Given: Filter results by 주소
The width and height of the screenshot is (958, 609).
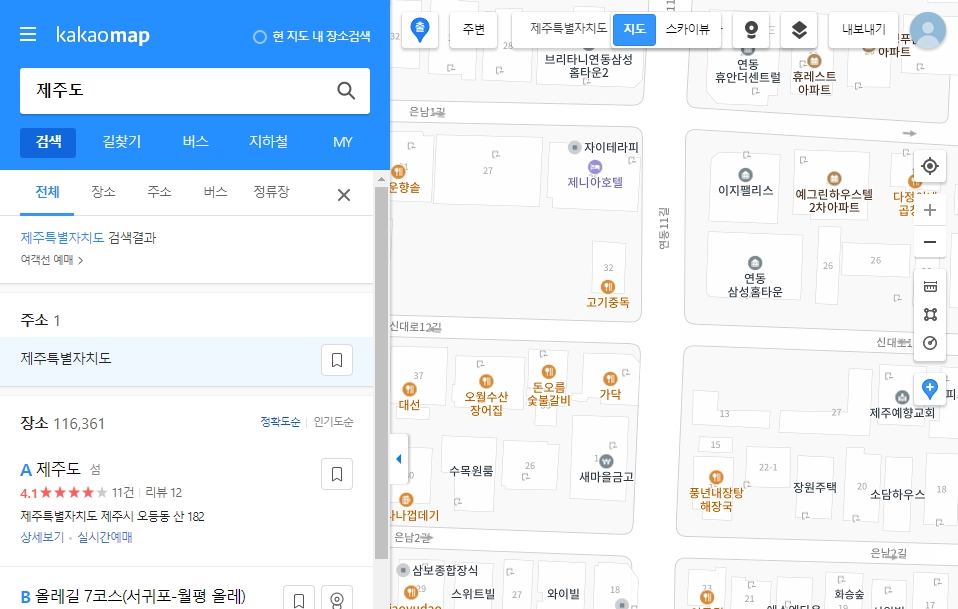Looking at the screenshot, I should click(159, 192).
